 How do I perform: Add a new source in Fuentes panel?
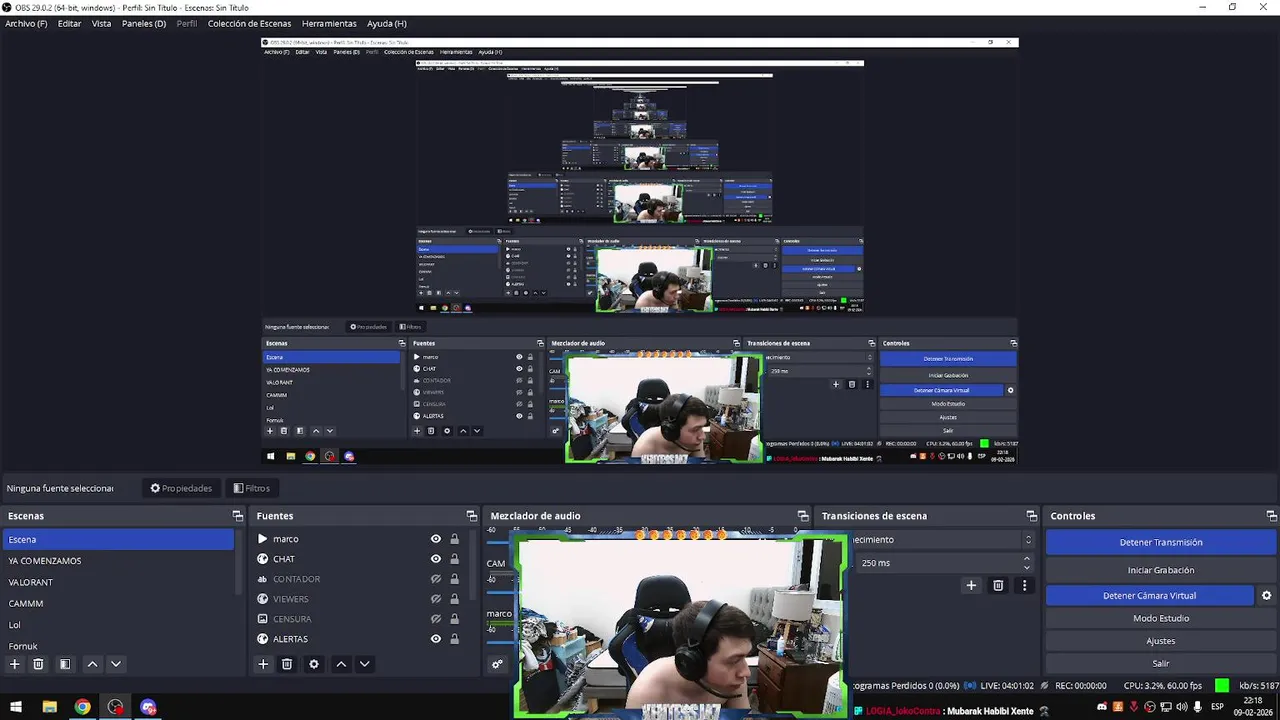263,664
